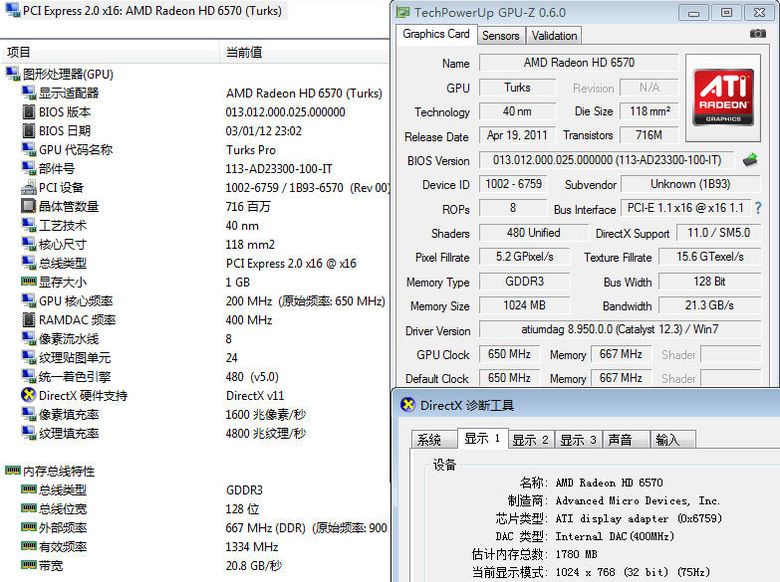Select the value 03/01/12 23:02
Image resolution: width=780 pixels, height=582 pixels.
tap(264, 131)
